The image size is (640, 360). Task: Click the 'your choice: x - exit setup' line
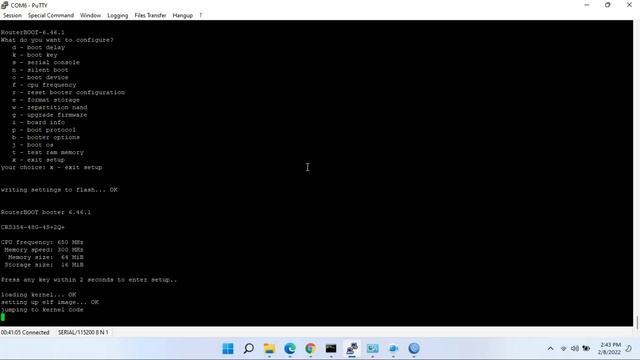tap(51, 167)
